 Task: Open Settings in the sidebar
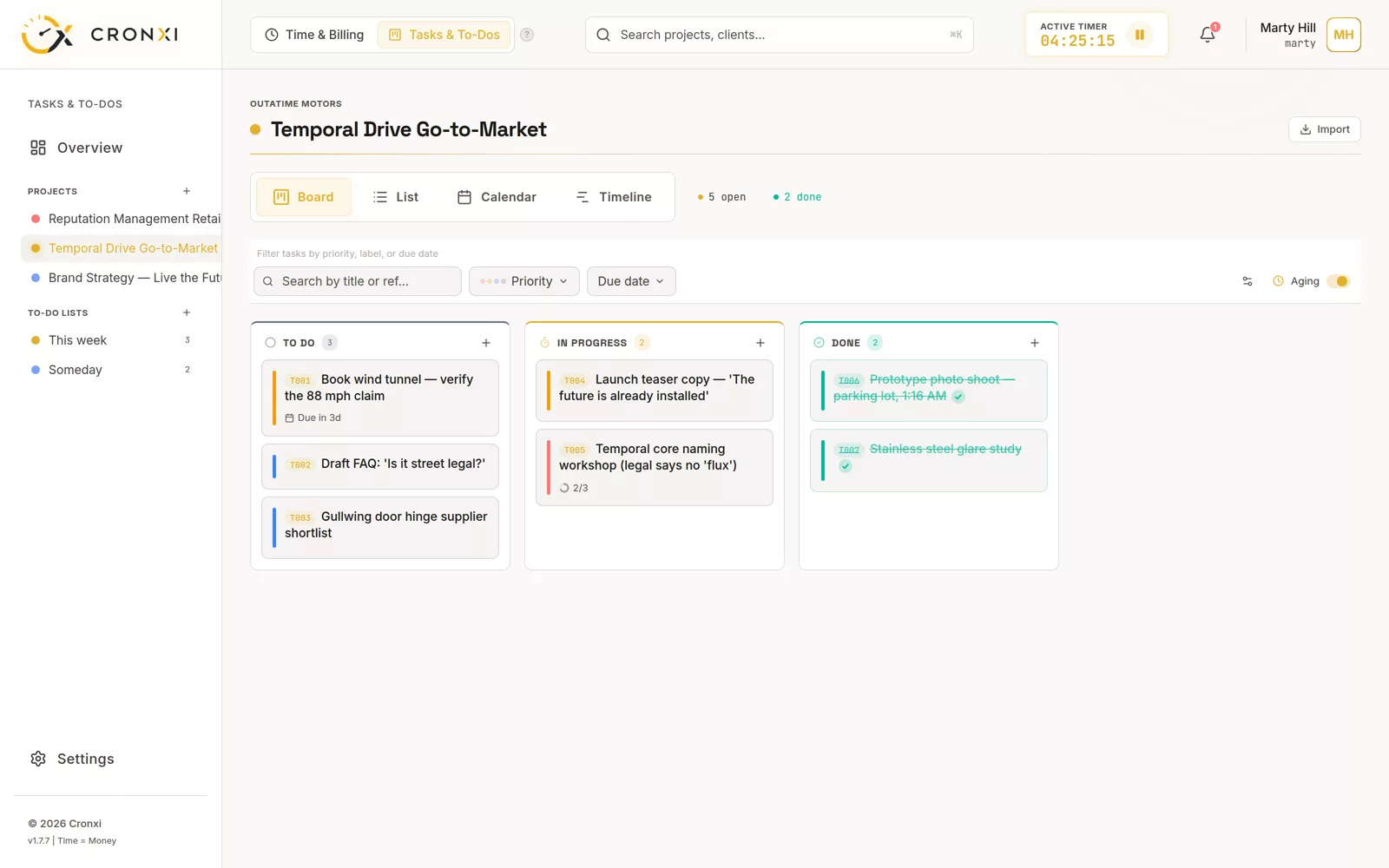coord(111,759)
